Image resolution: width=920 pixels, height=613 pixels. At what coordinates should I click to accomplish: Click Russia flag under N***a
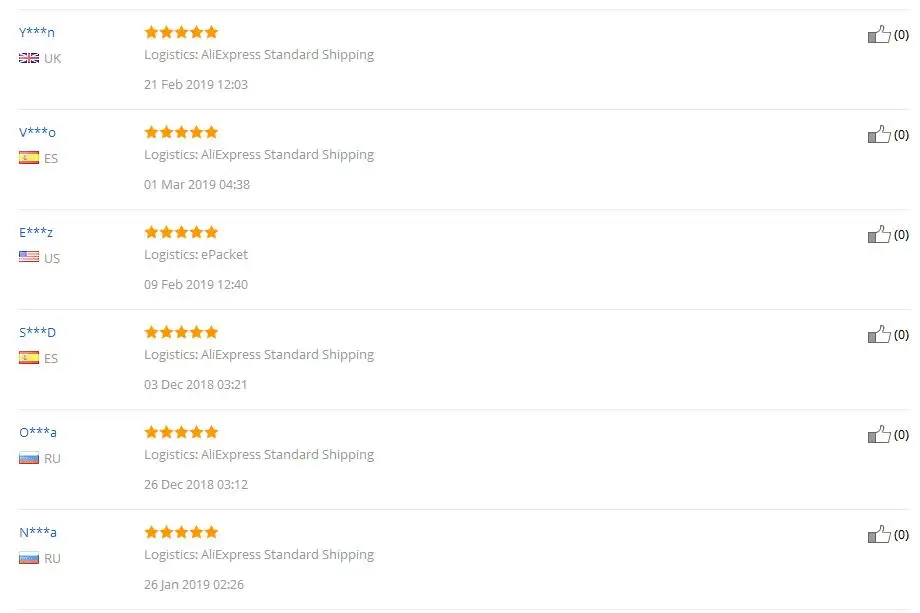coord(29,558)
